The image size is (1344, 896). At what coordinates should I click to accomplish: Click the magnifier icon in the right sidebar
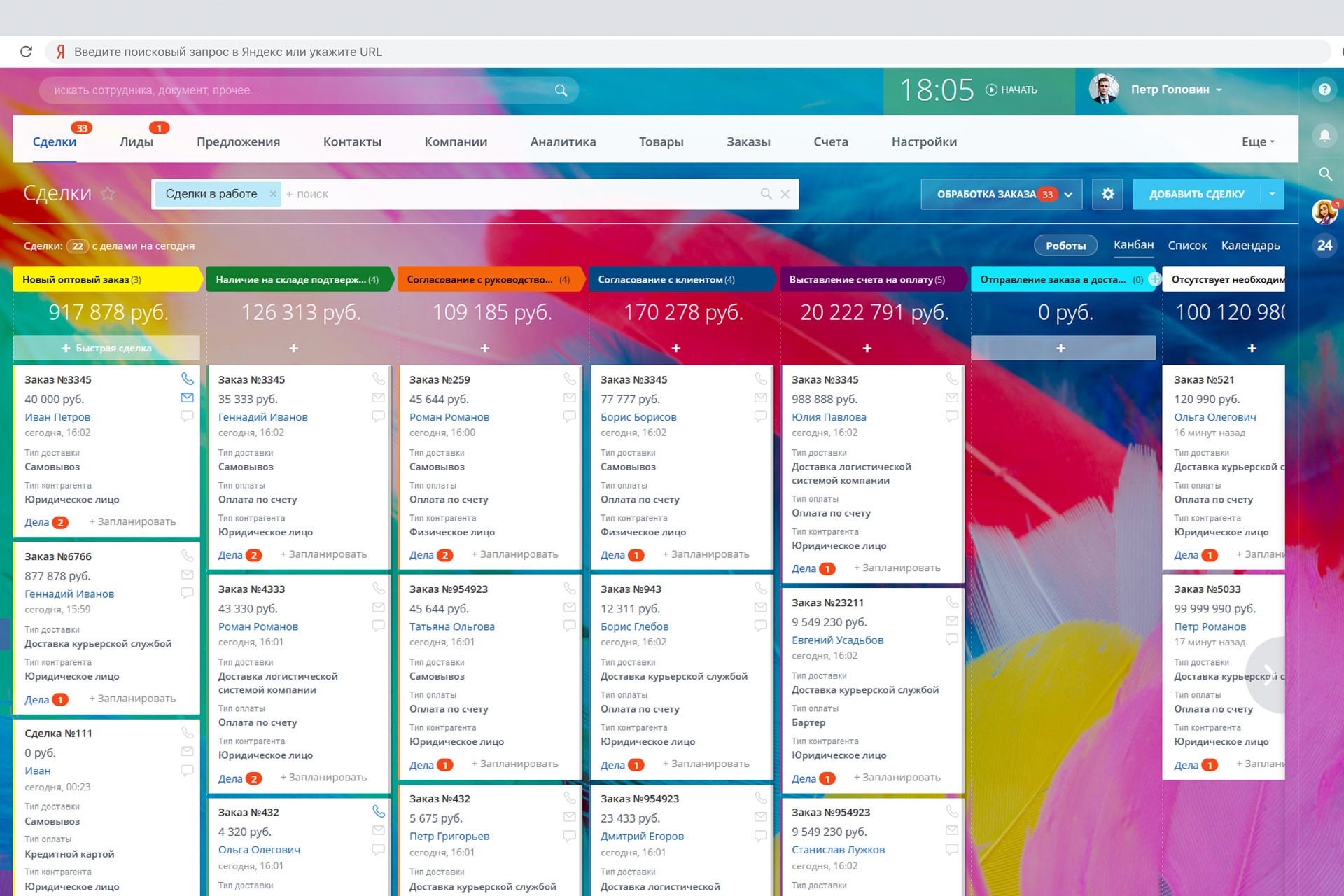tap(1324, 174)
